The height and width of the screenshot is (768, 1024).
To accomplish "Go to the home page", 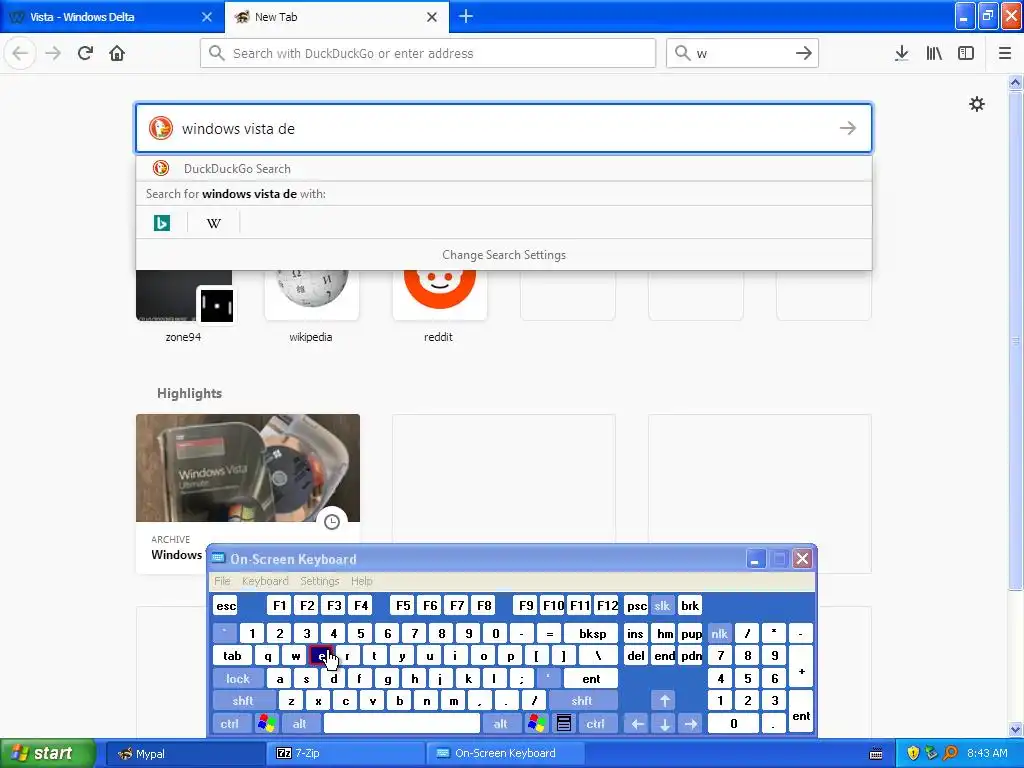I will (x=117, y=53).
